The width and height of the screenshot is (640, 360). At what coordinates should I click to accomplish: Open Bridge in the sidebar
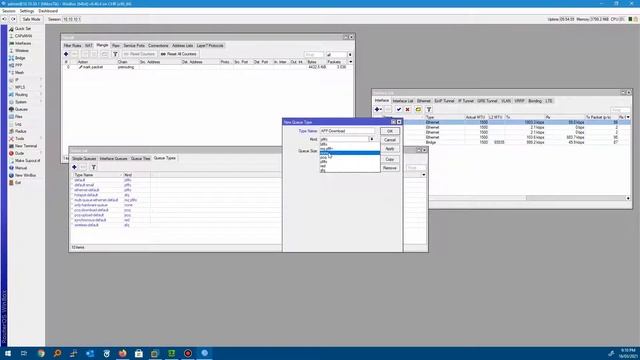point(20,58)
